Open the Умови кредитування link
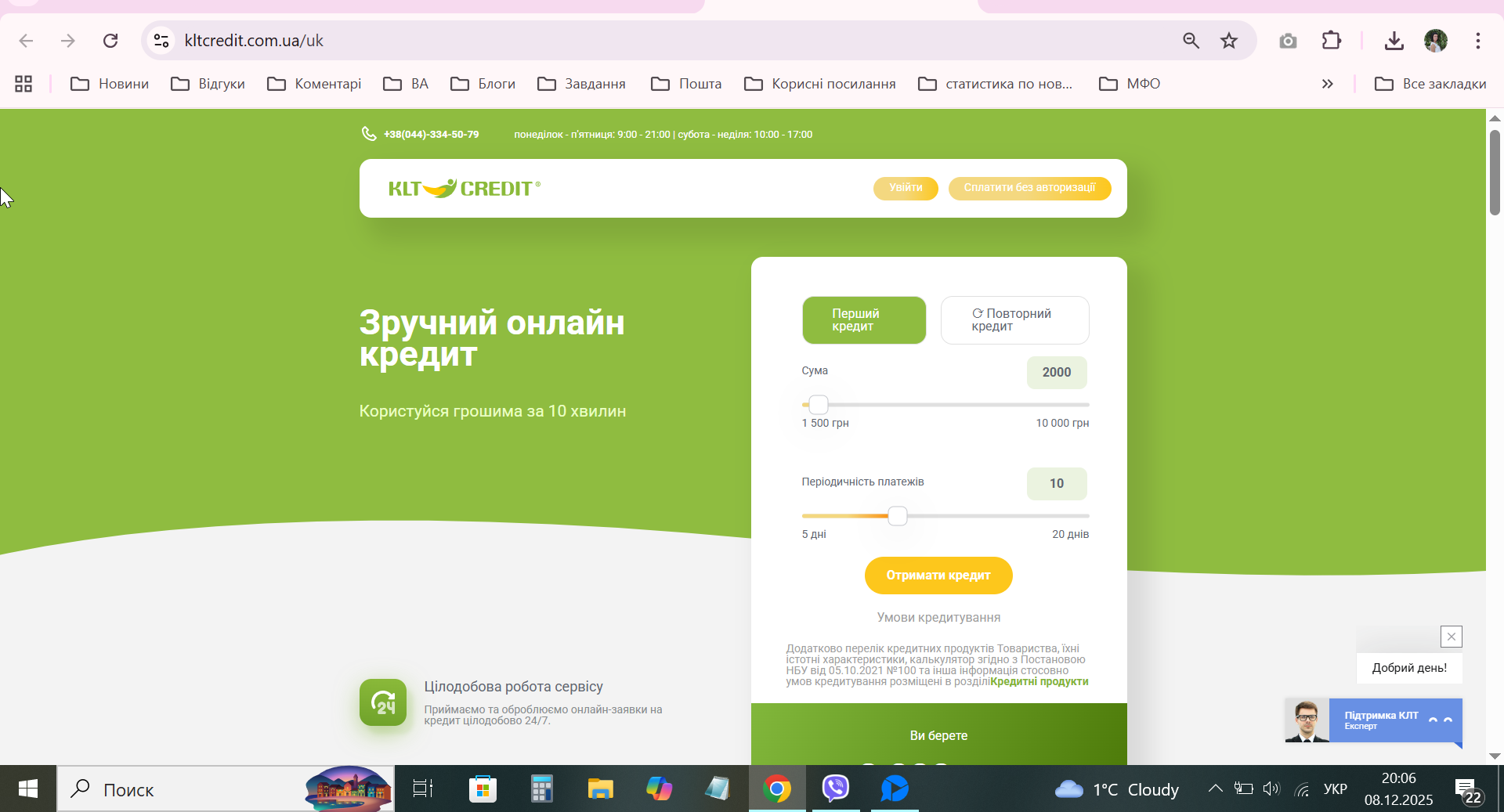Screen dimensions: 1504x812 (x=938, y=618)
